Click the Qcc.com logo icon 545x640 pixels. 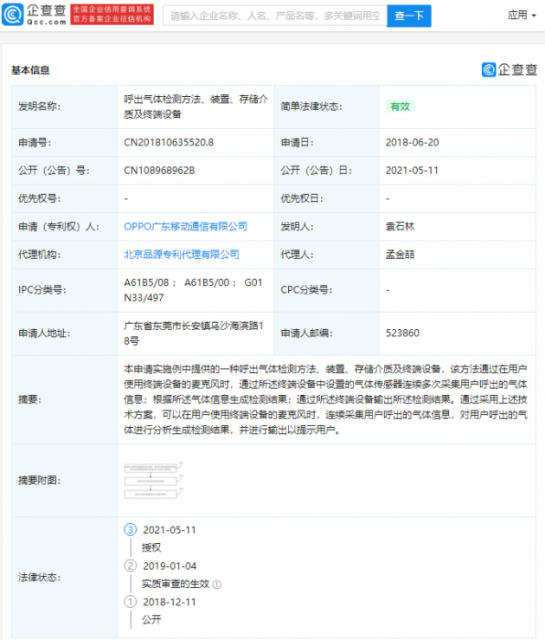click(x=13, y=15)
